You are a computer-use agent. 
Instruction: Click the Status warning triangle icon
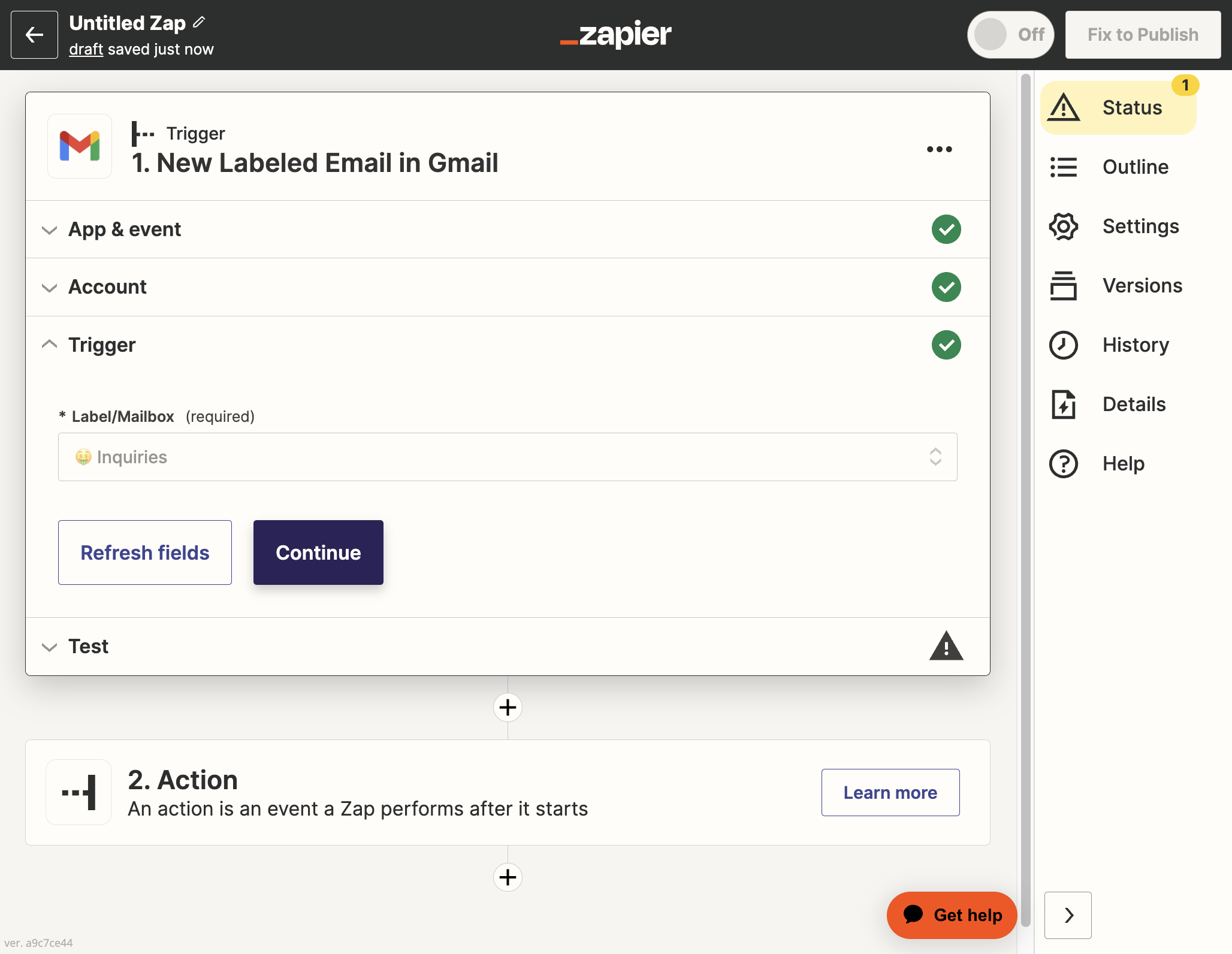click(x=1064, y=108)
